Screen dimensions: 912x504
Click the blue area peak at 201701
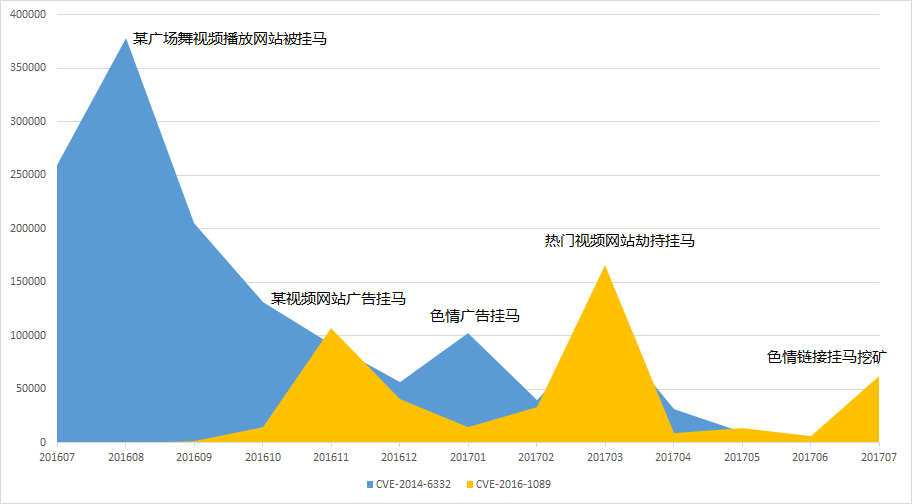coord(468,333)
